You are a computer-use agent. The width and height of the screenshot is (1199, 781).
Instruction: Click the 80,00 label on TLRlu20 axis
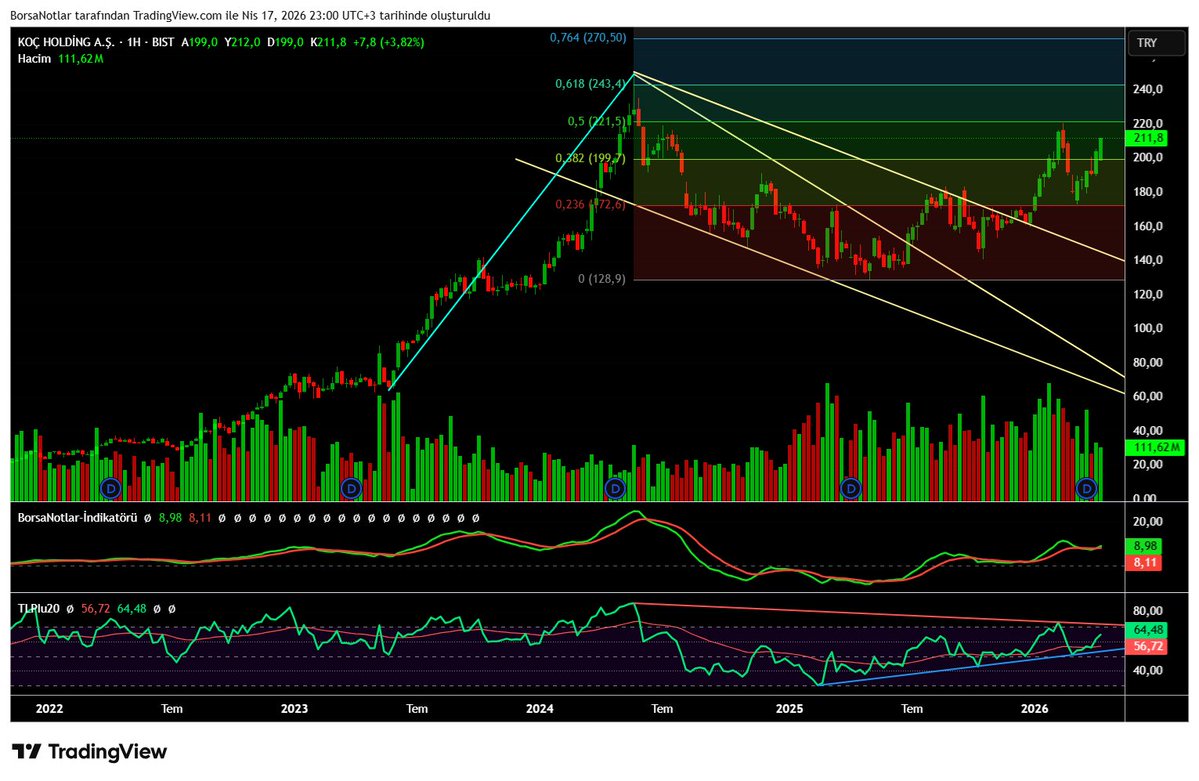1148,610
